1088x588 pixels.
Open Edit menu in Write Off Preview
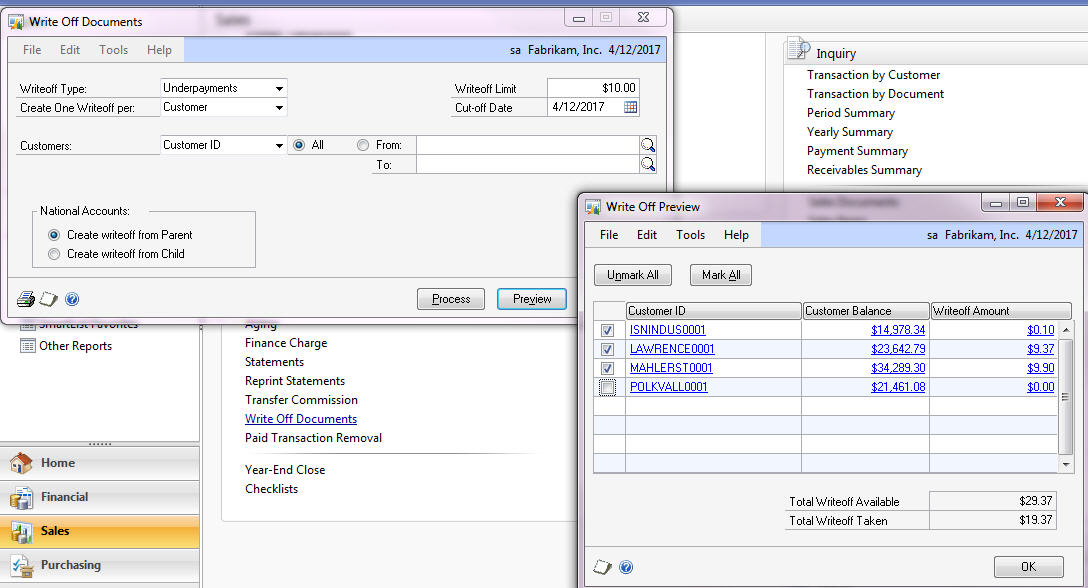647,235
